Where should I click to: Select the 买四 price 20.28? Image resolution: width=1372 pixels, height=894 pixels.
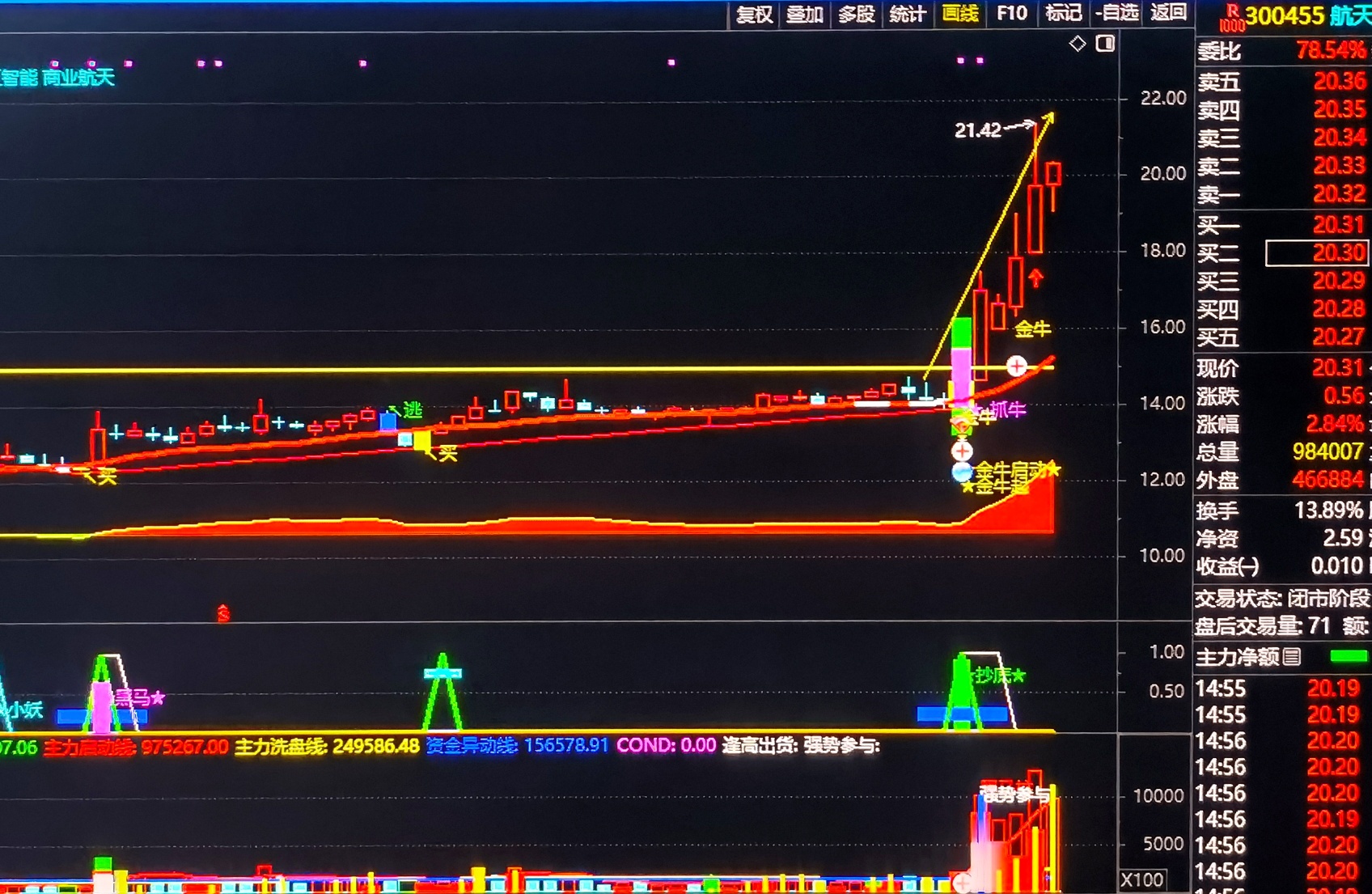coord(1340,309)
